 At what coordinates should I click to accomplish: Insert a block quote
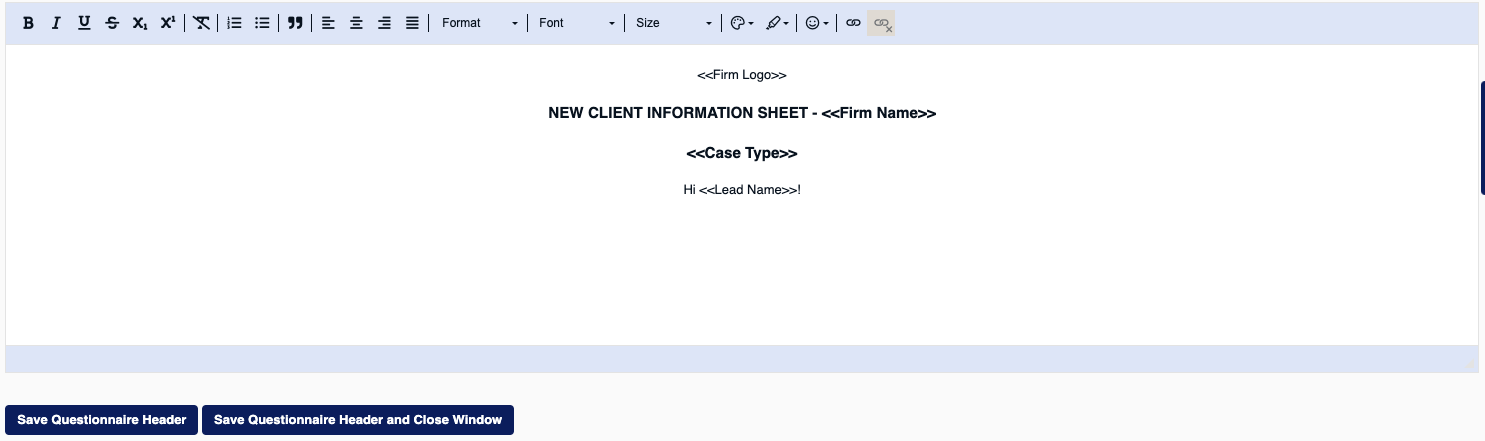pos(295,23)
